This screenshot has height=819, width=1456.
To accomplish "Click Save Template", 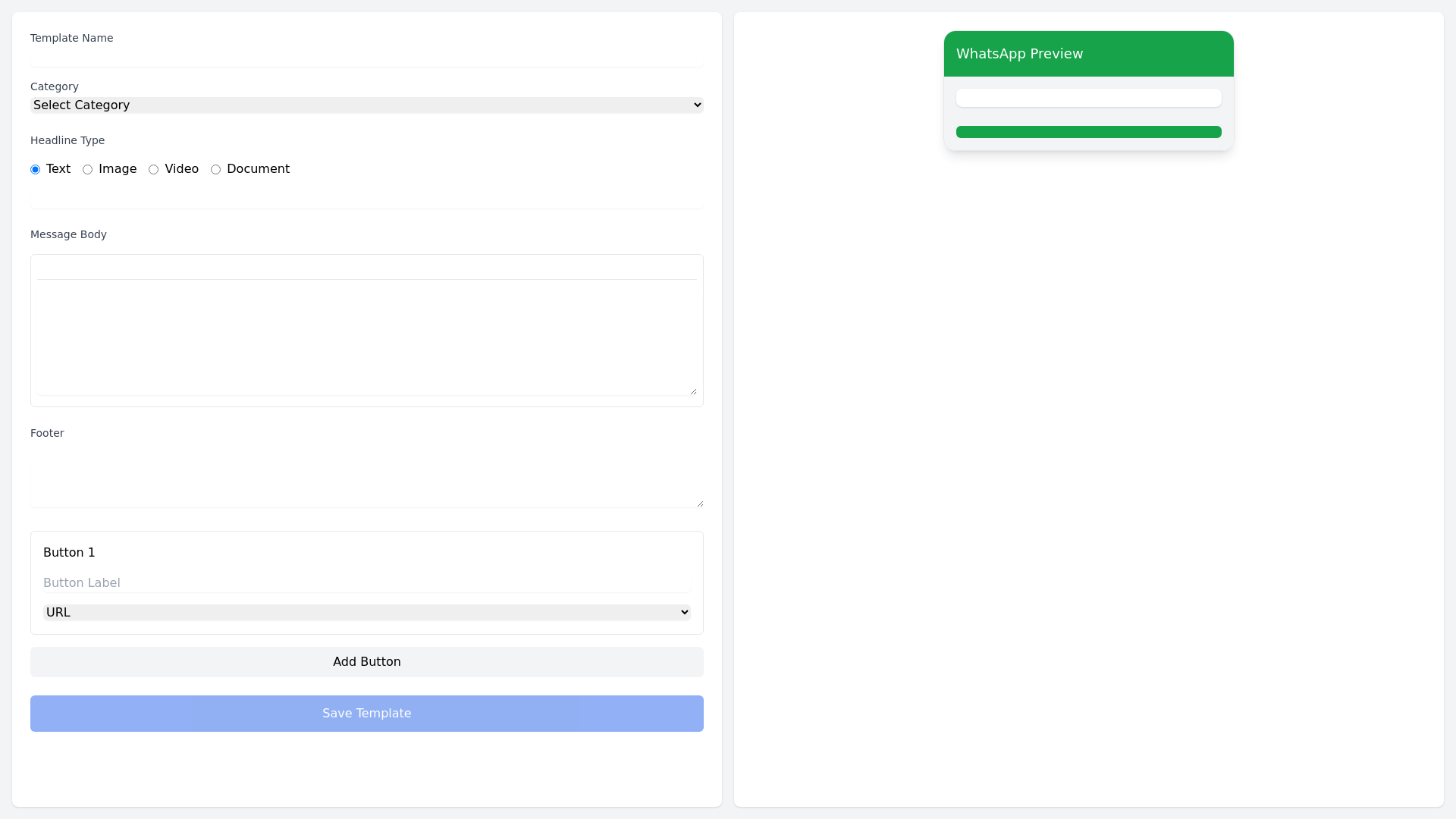I will coord(366,713).
